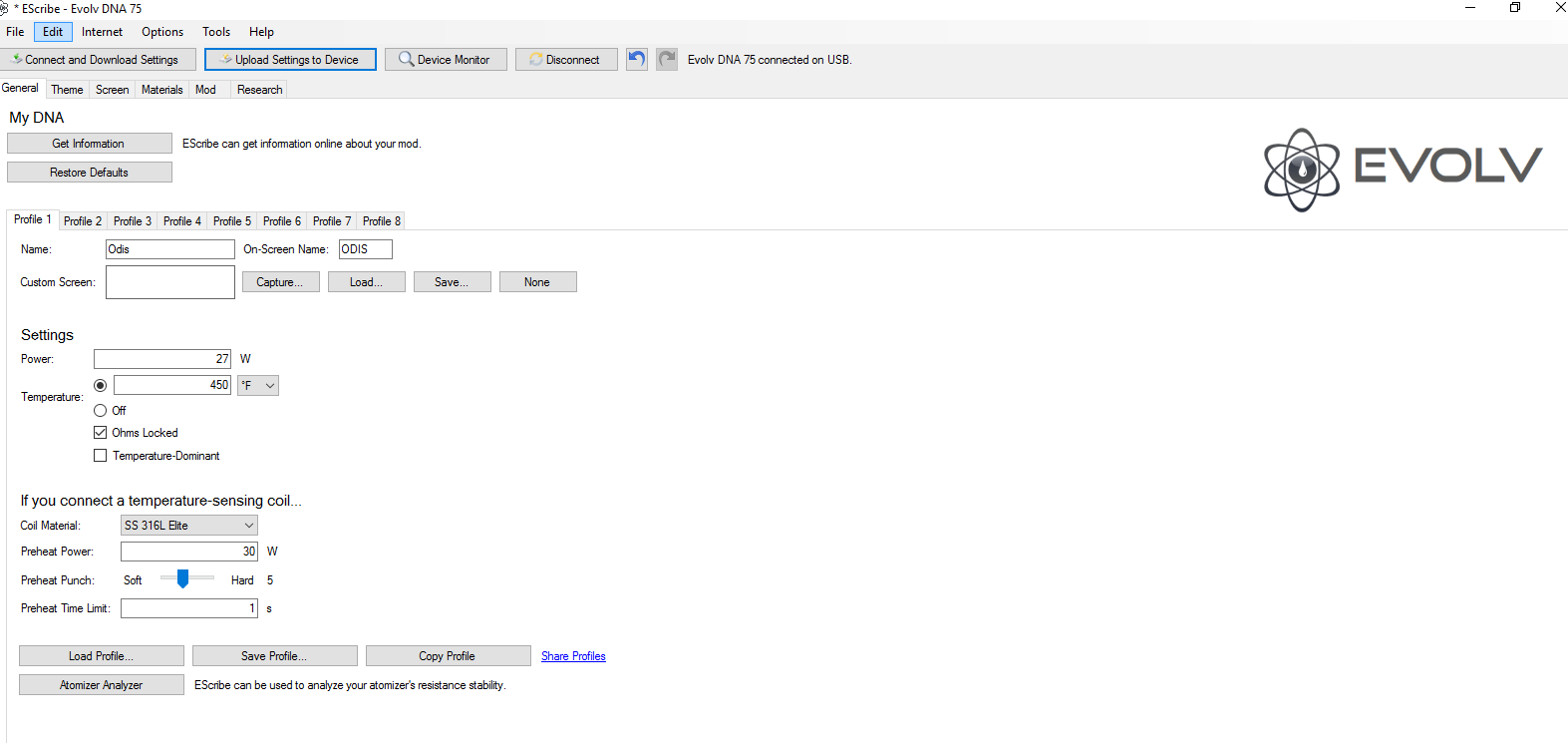Upload Settings to Device
Screen dimensions: 1568x743
(x=290, y=60)
